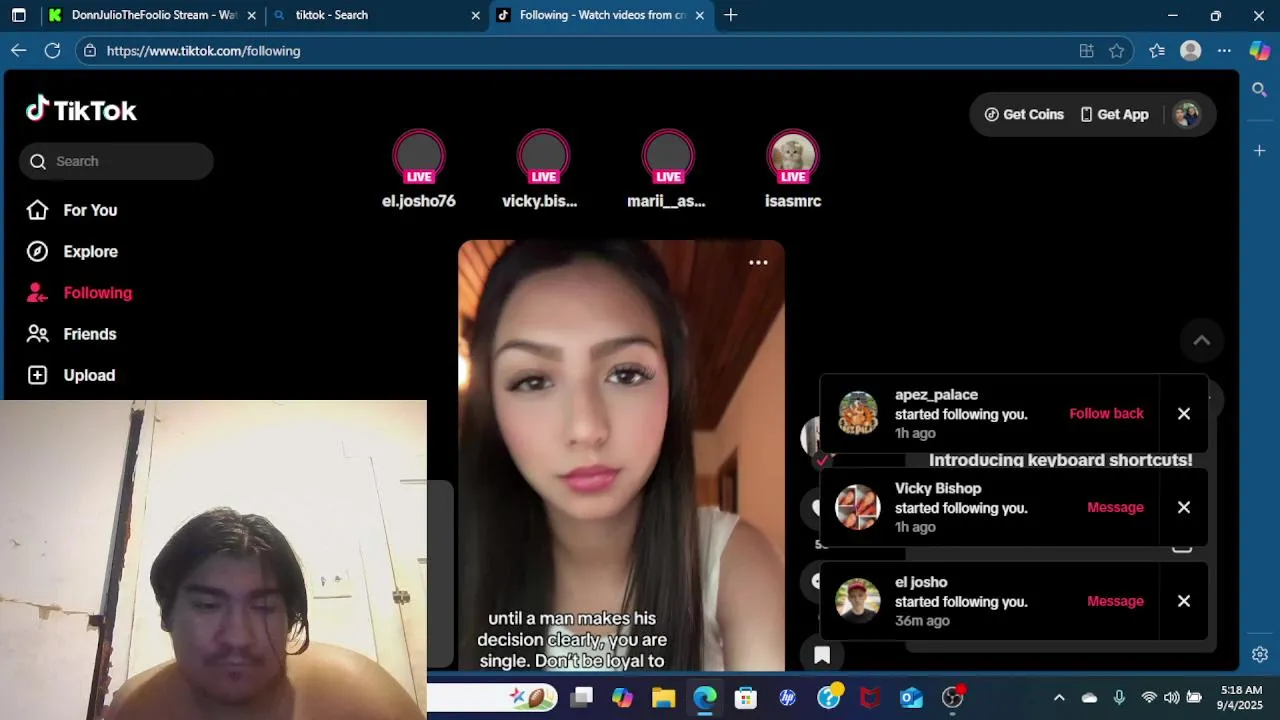Open Copilot in Edge toolbar
Image resolution: width=1280 pixels, height=720 pixels.
click(x=1260, y=51)
